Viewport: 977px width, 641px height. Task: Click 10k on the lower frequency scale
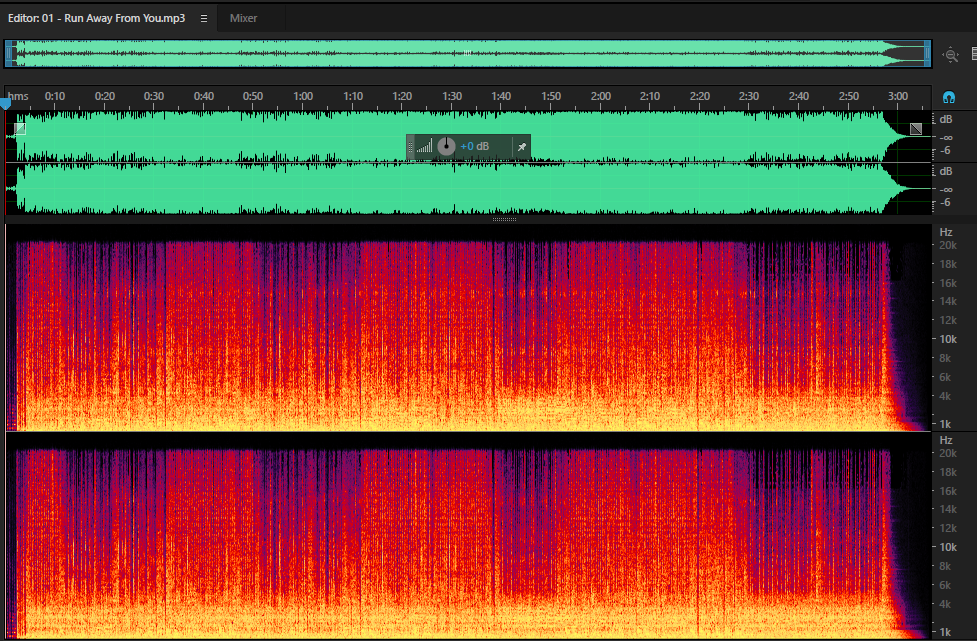point(948,547)
